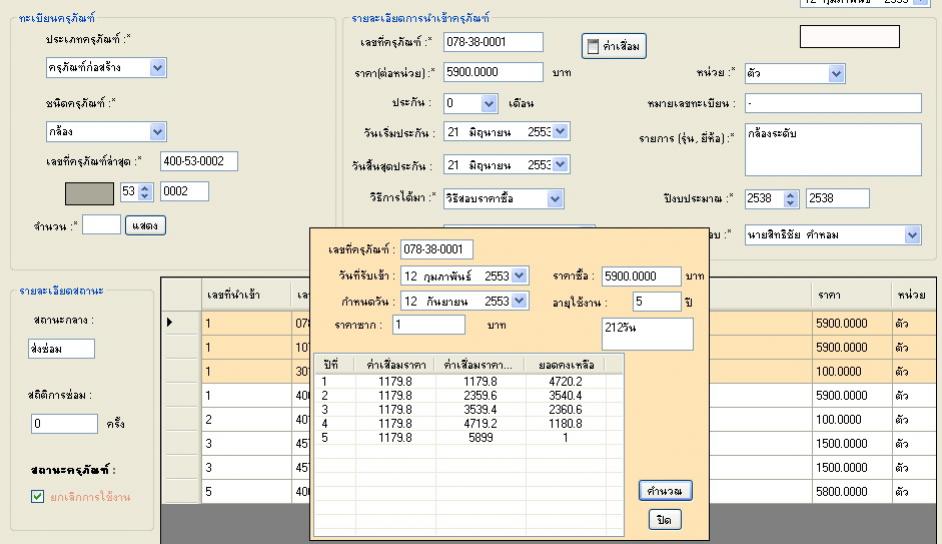Click the แสดง show button
This screenshot has width=942, height=544.
point(144,226)
